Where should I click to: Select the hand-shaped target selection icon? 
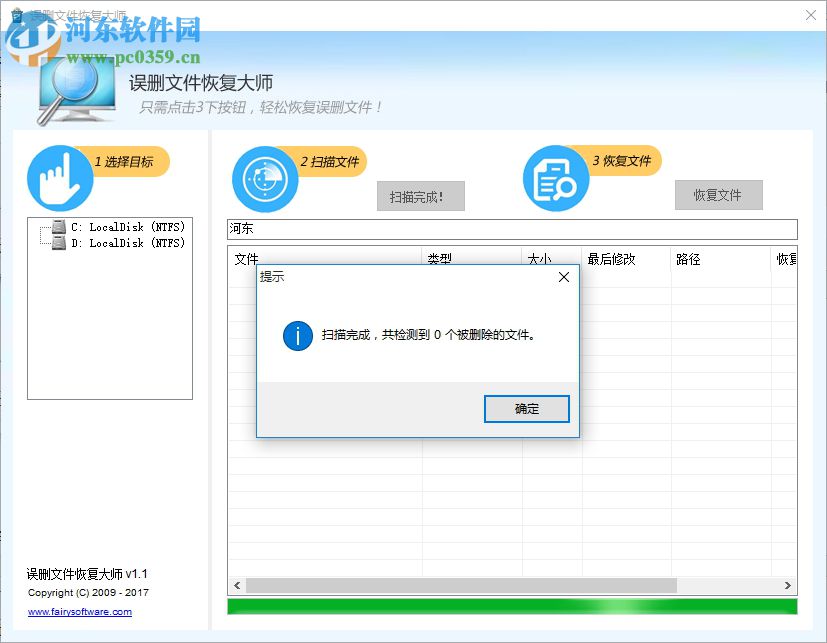point(60,176)
